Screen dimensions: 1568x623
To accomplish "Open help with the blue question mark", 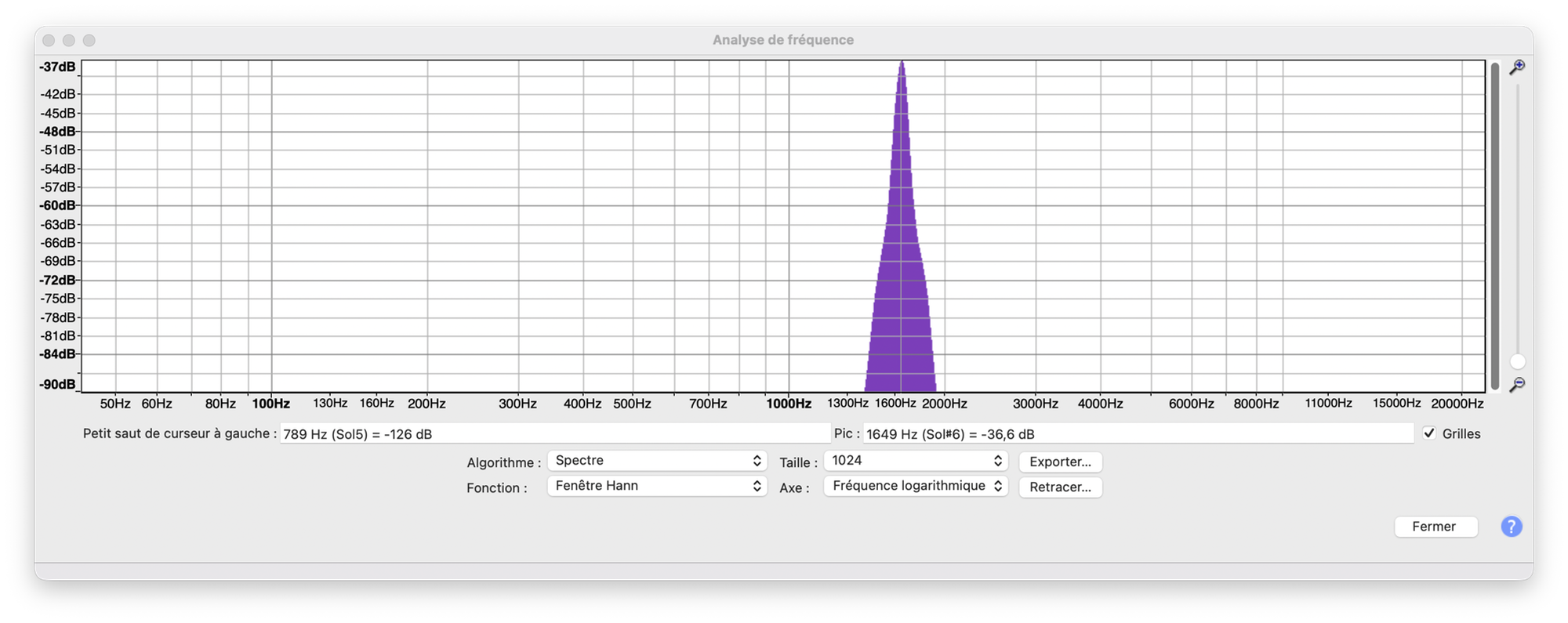I will [x=1511, y=527].
